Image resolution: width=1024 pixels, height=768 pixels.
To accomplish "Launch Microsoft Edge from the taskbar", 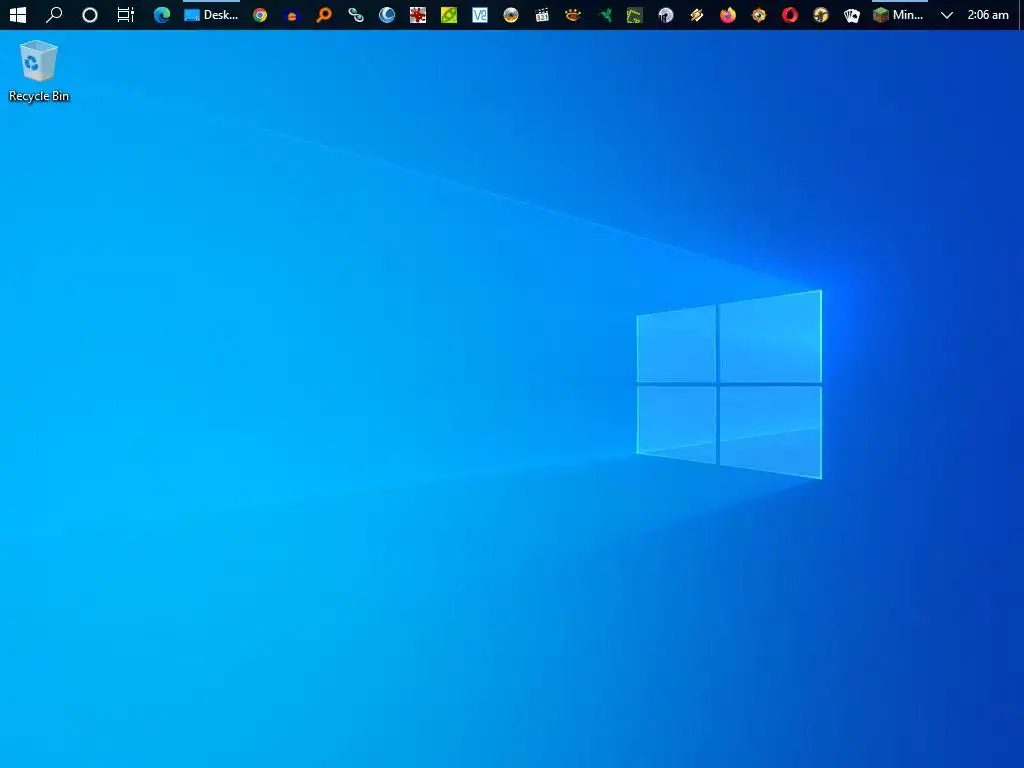I will click(162, 14).
